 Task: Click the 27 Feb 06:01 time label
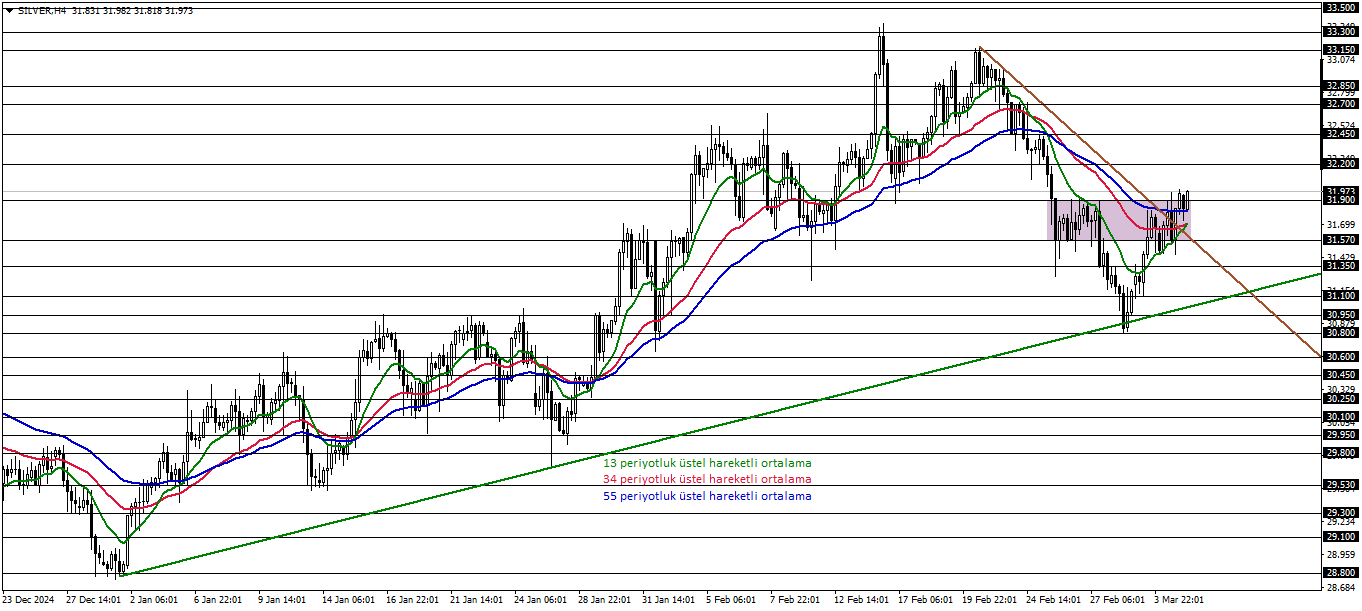(x=1116, y=600)
